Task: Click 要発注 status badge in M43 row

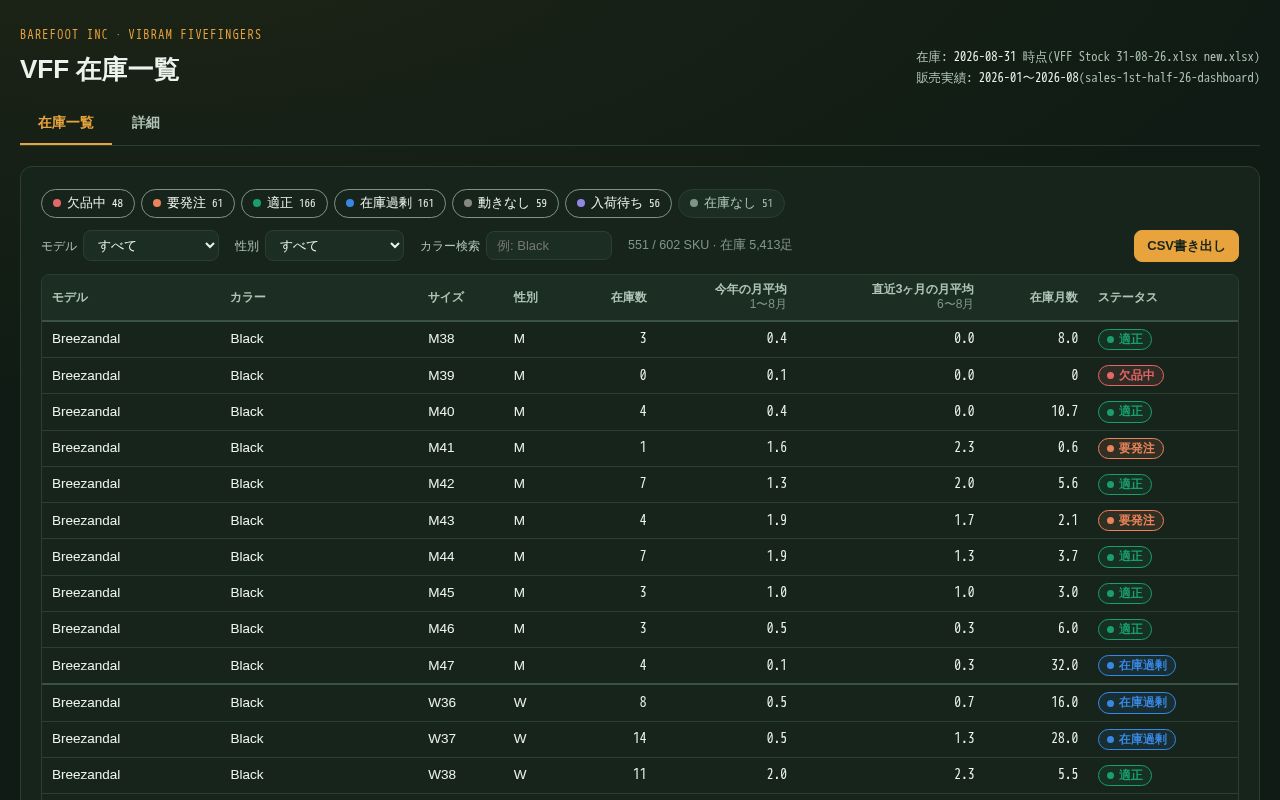Action: [x=1131, y=520]
